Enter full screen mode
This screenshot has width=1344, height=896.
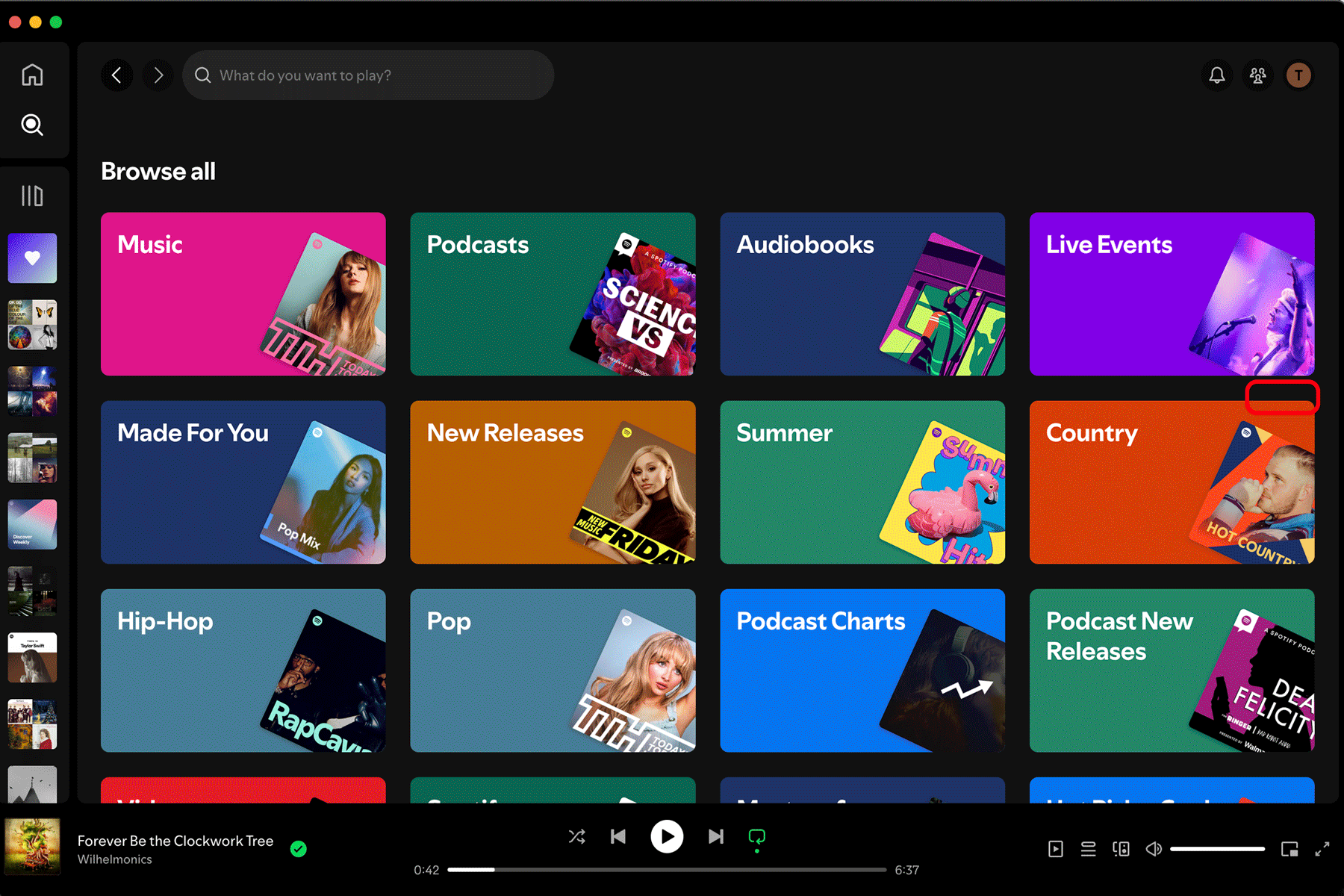(x=1323, y=848)
